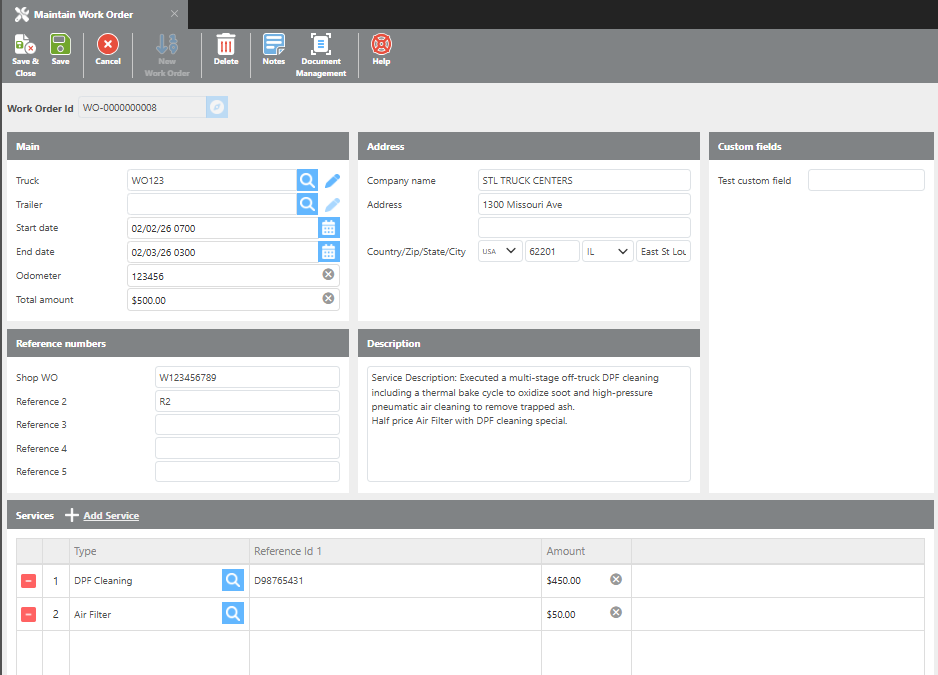Image resolution: width=938 pixels, height=675 pixels.
Task: Click the Test custom field input
Action: [x=866, y=181]
